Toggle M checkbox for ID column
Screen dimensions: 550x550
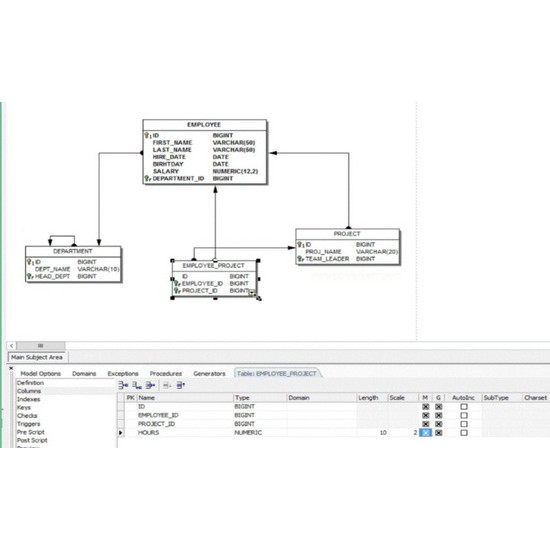coord(425,407)
